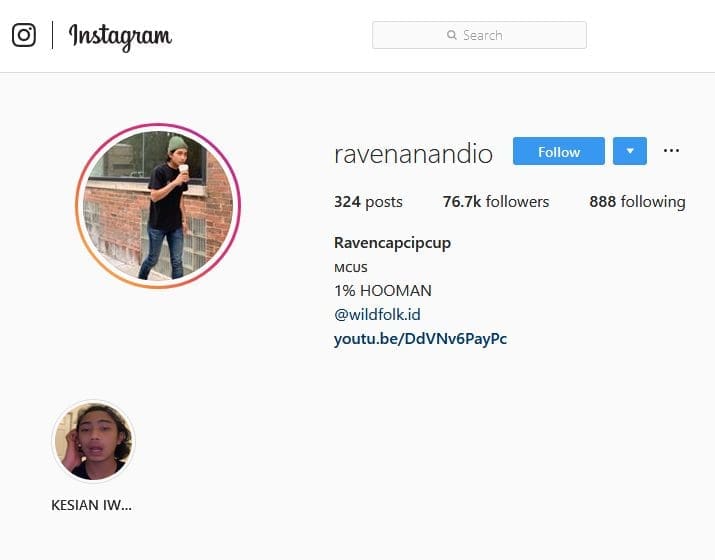The image size is (715, 560).
Task: Visit the @wildfolk.id tagged profile
Action: pyautogui.click(x=375, y=314)
